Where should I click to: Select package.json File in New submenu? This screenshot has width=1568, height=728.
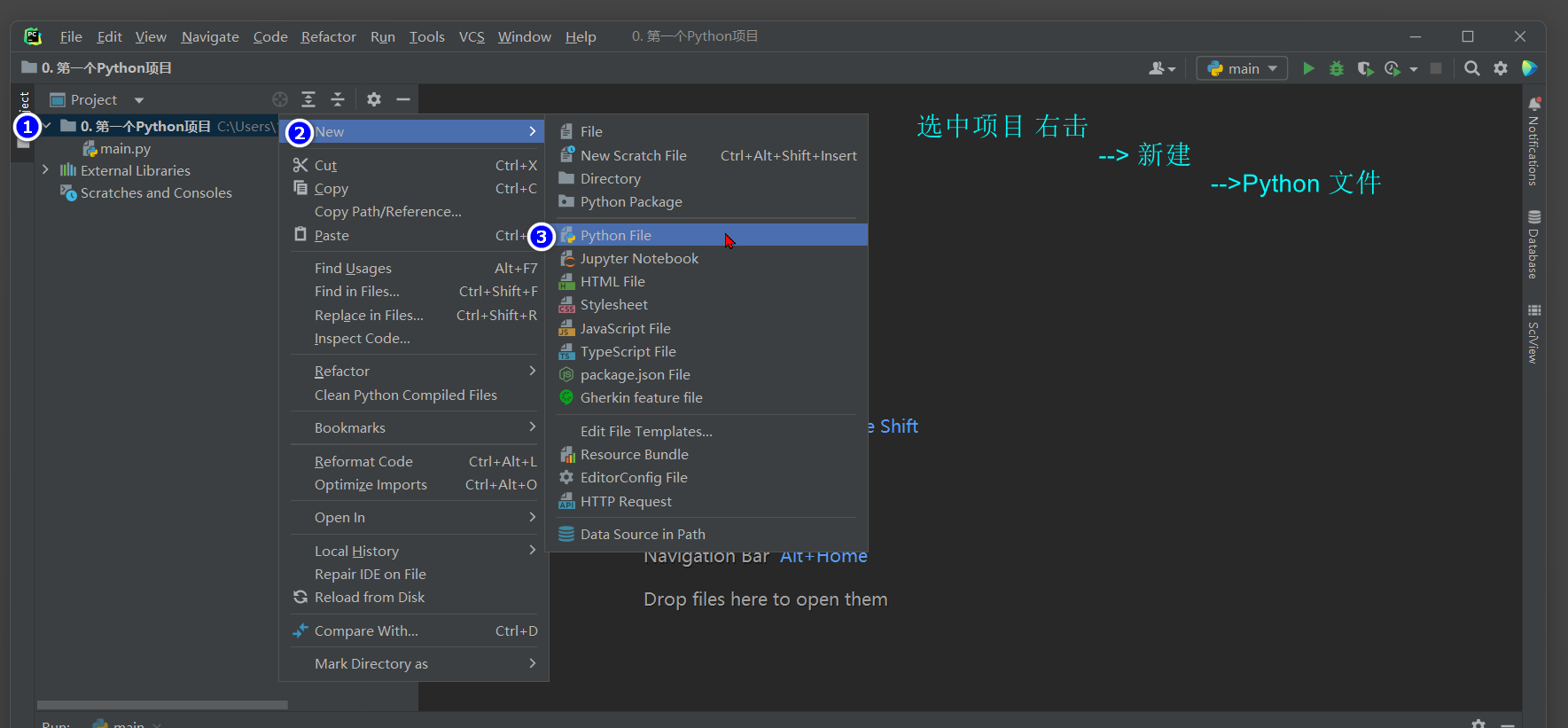(707, 374)
